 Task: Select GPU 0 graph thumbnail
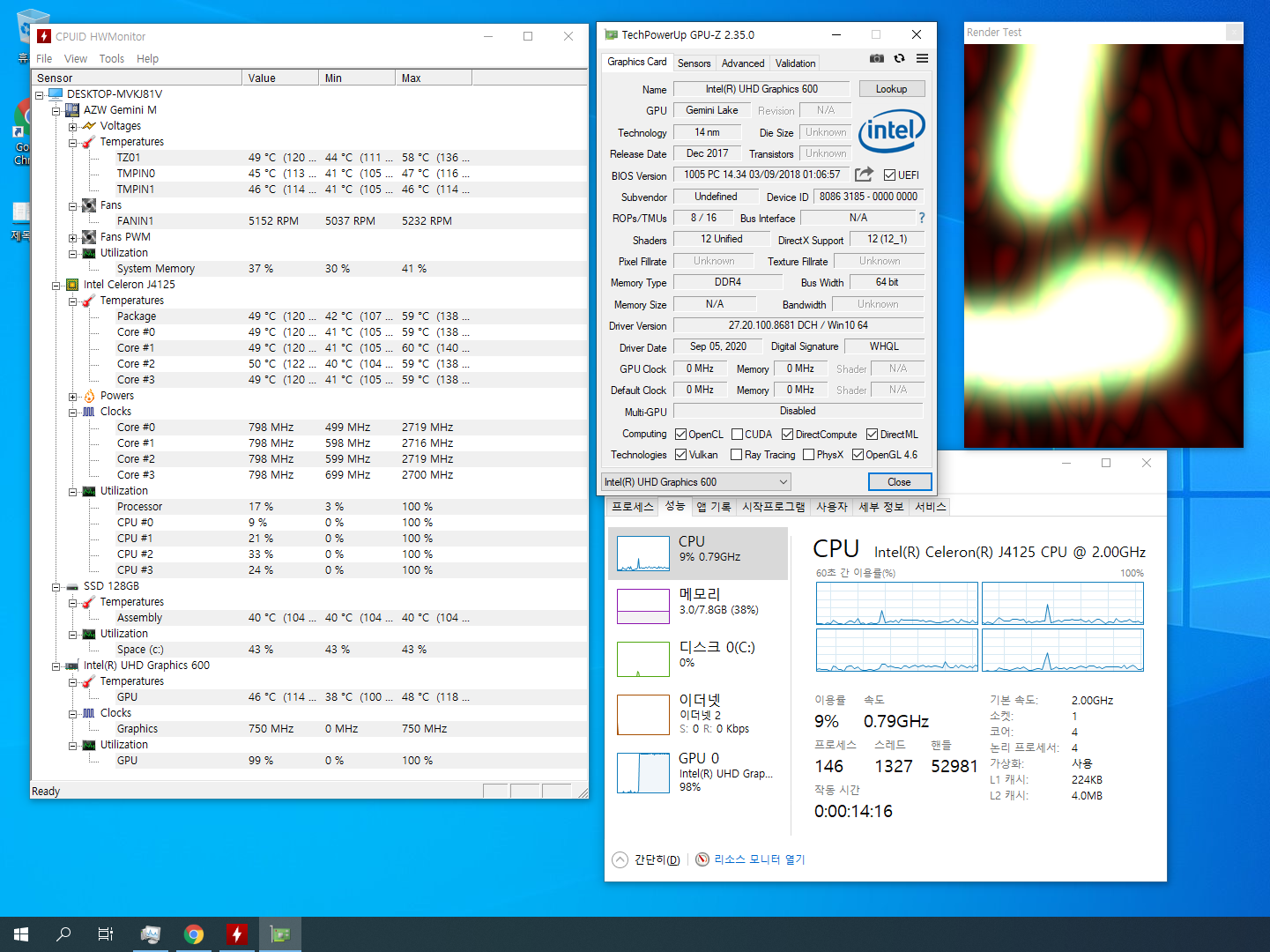[643, 773]
